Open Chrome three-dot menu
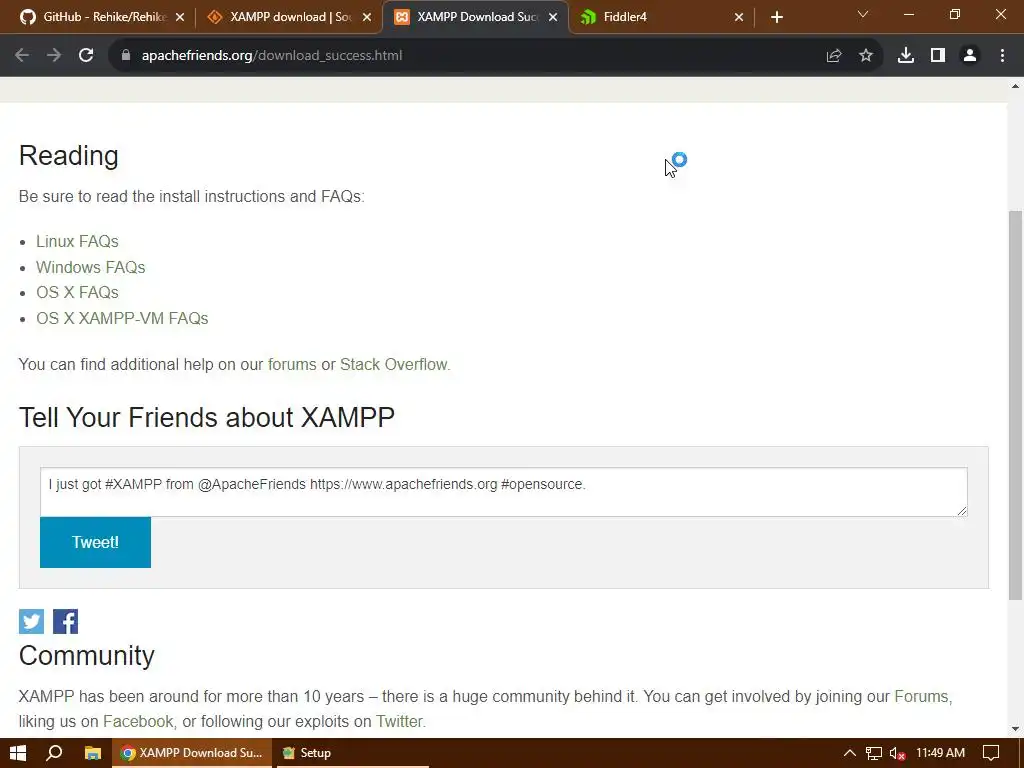 [1002, 56]
